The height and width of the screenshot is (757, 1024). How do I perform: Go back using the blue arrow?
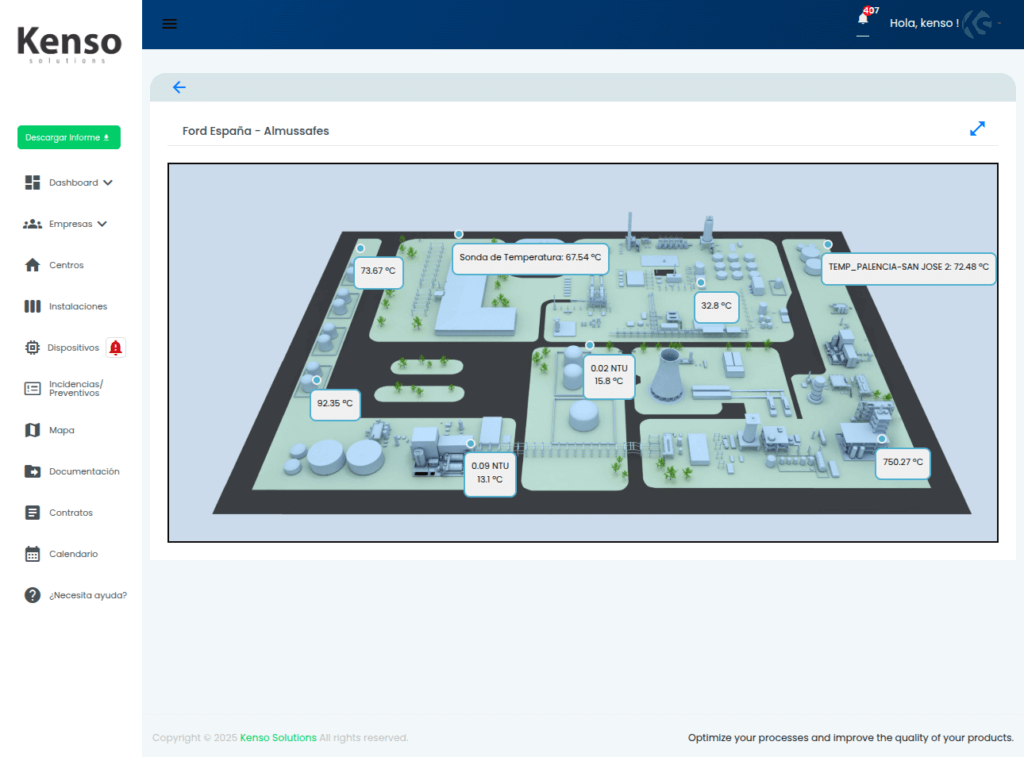179,88
